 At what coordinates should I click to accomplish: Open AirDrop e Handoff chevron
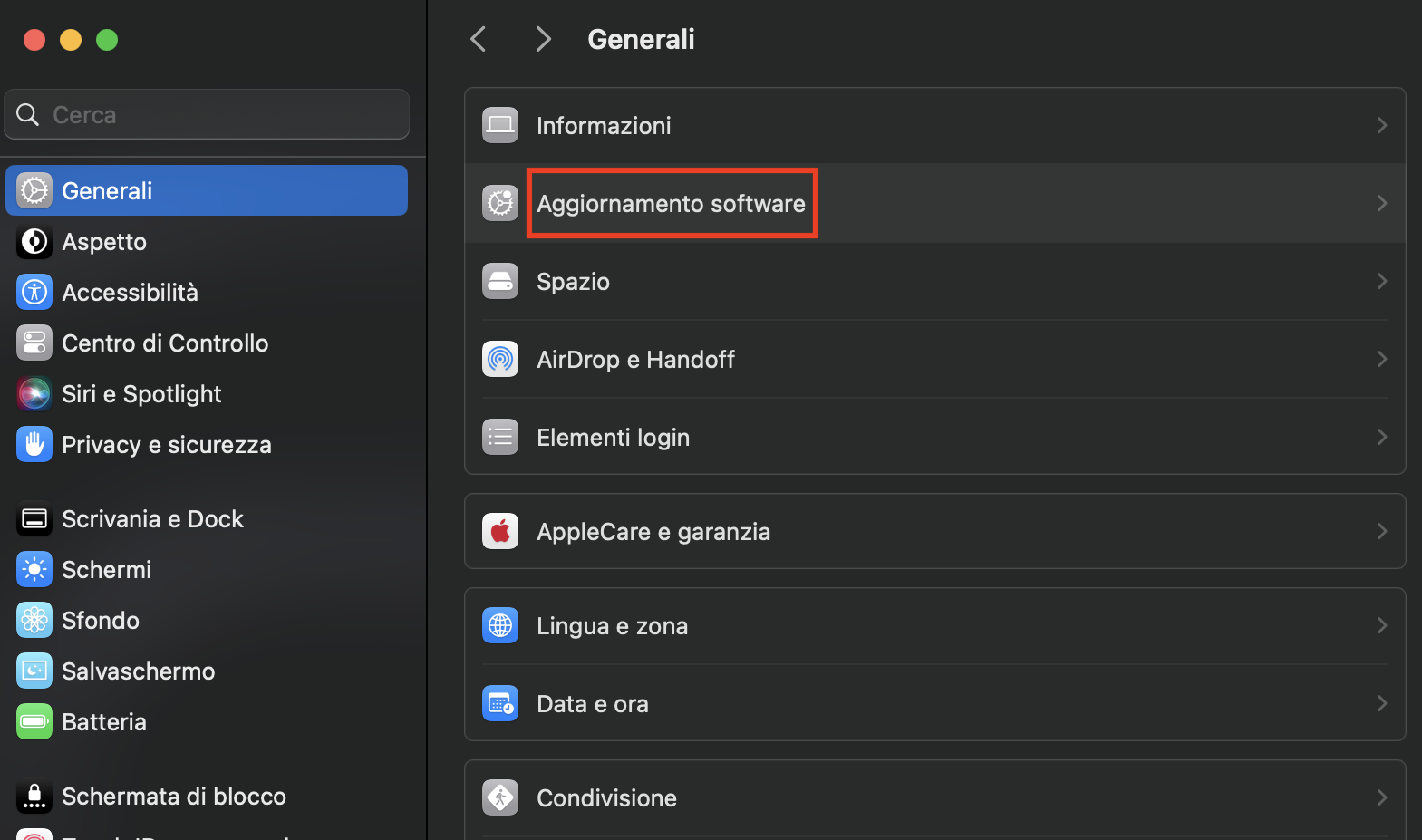pos(1381,359)
